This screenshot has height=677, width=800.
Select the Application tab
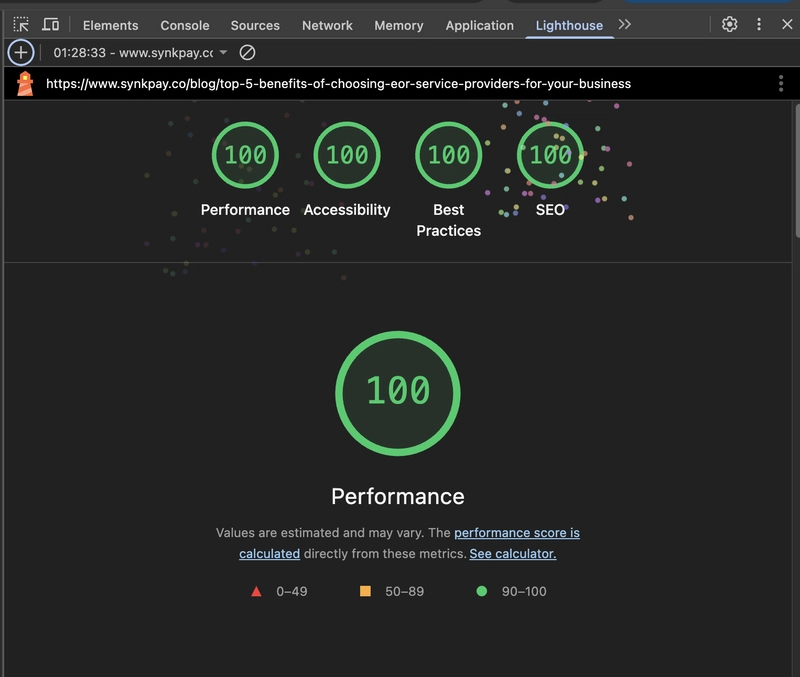coord(479,25)
